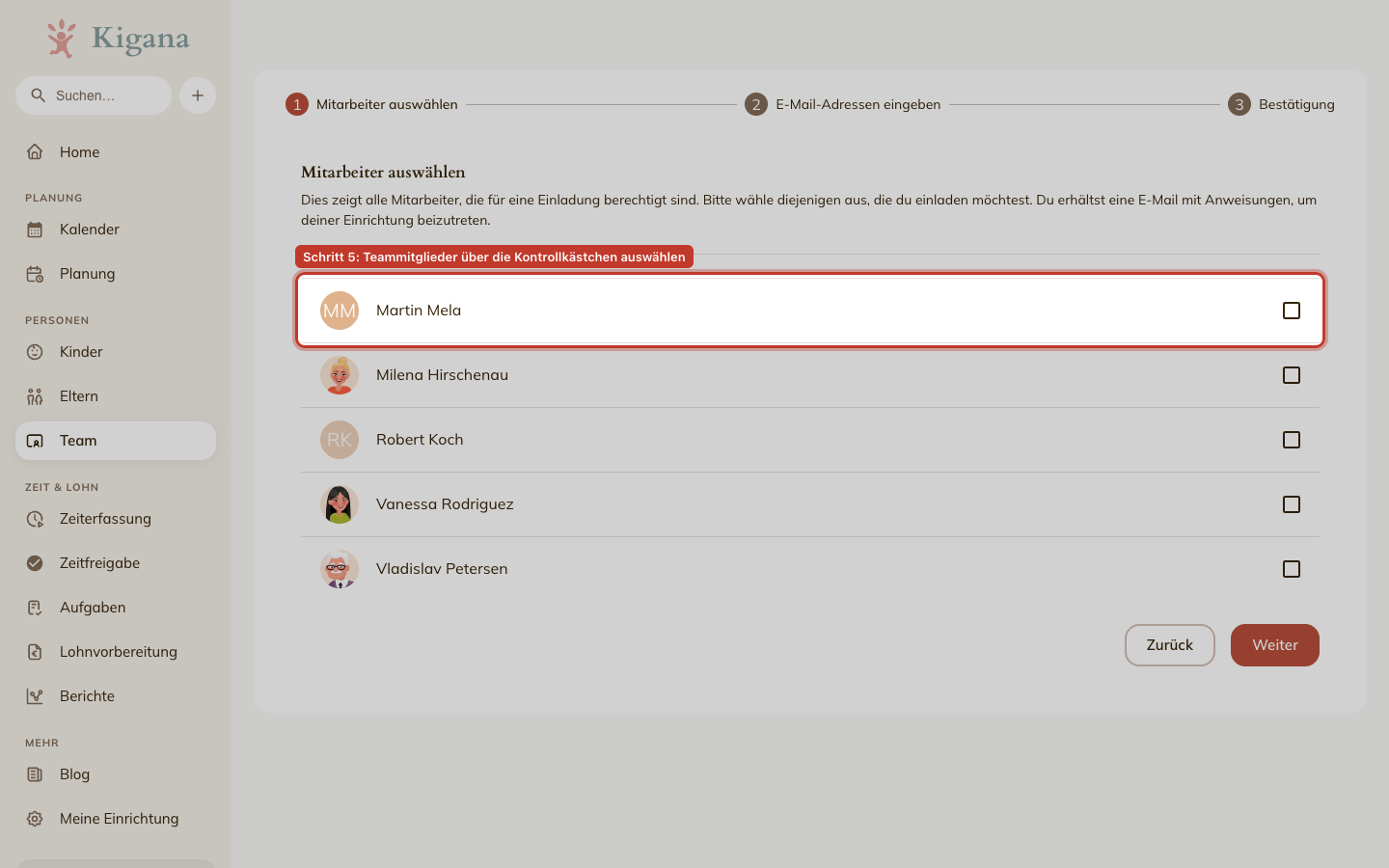
Task: Check the box for Martin Mela
Action: 1292,311
